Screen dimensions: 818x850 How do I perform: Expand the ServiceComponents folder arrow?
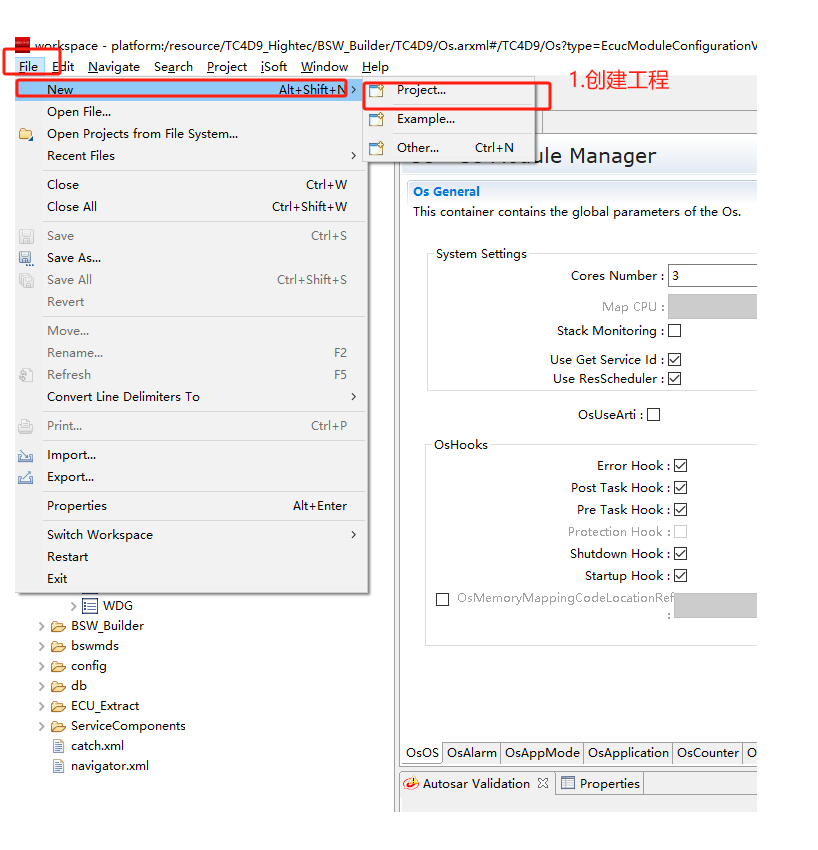coord(42,726)
